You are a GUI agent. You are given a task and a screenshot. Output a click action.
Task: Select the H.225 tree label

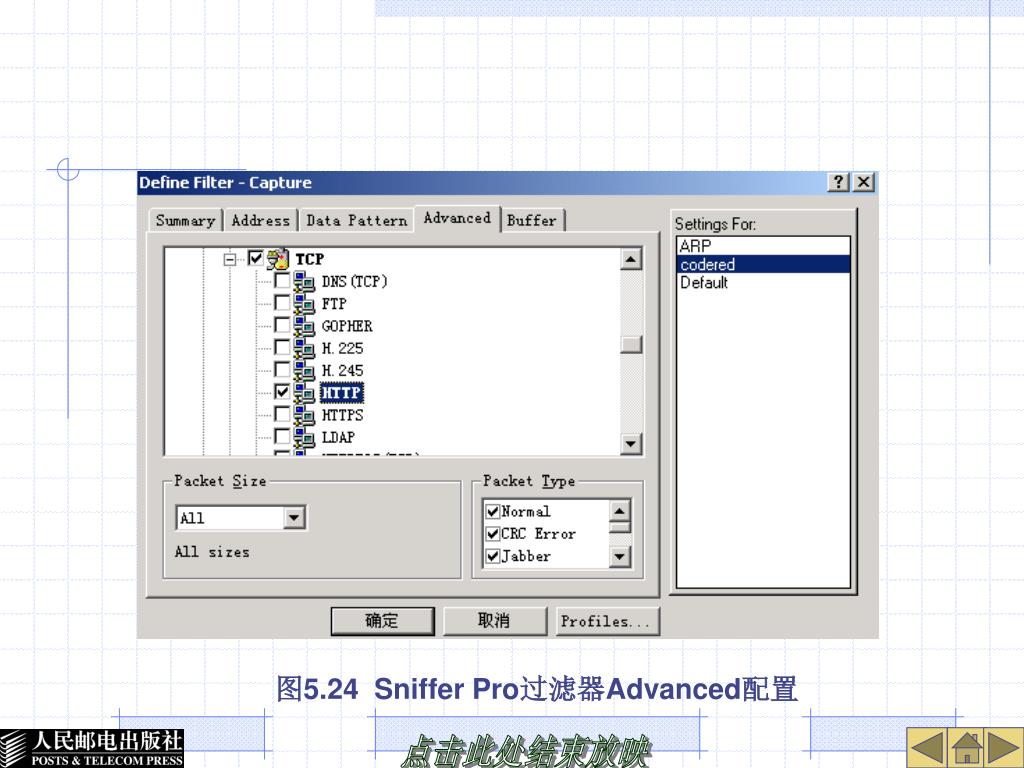342,348
